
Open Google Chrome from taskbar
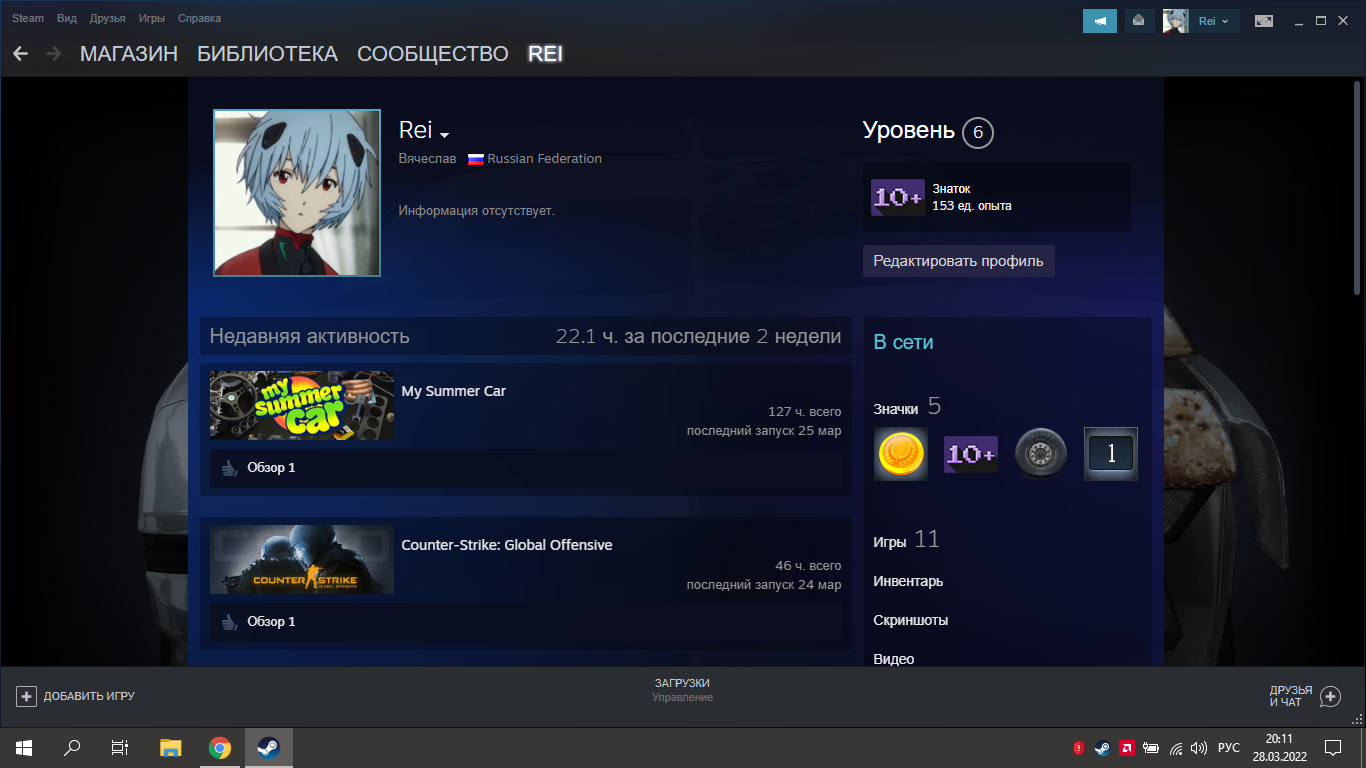coord(220,747)
